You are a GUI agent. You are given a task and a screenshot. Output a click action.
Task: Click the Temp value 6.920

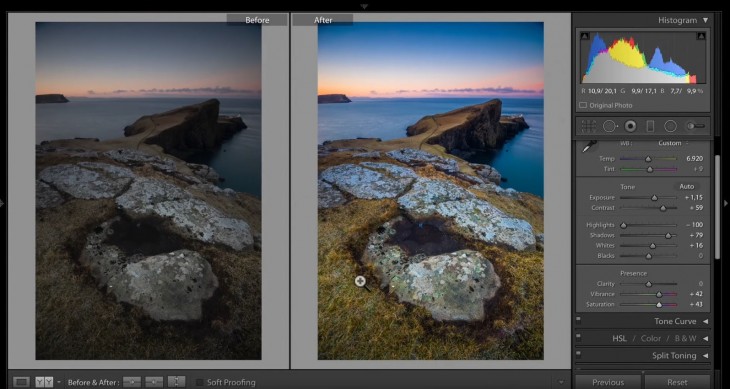[x=694, y=159]
